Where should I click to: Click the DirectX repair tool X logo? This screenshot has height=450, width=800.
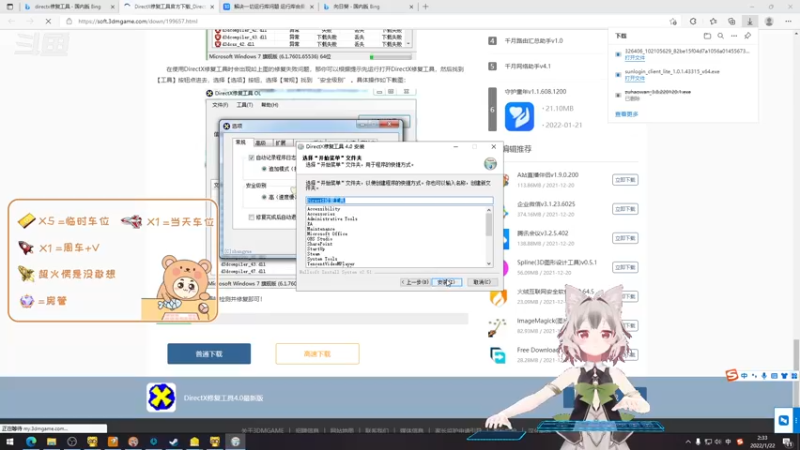coord(161,397)
